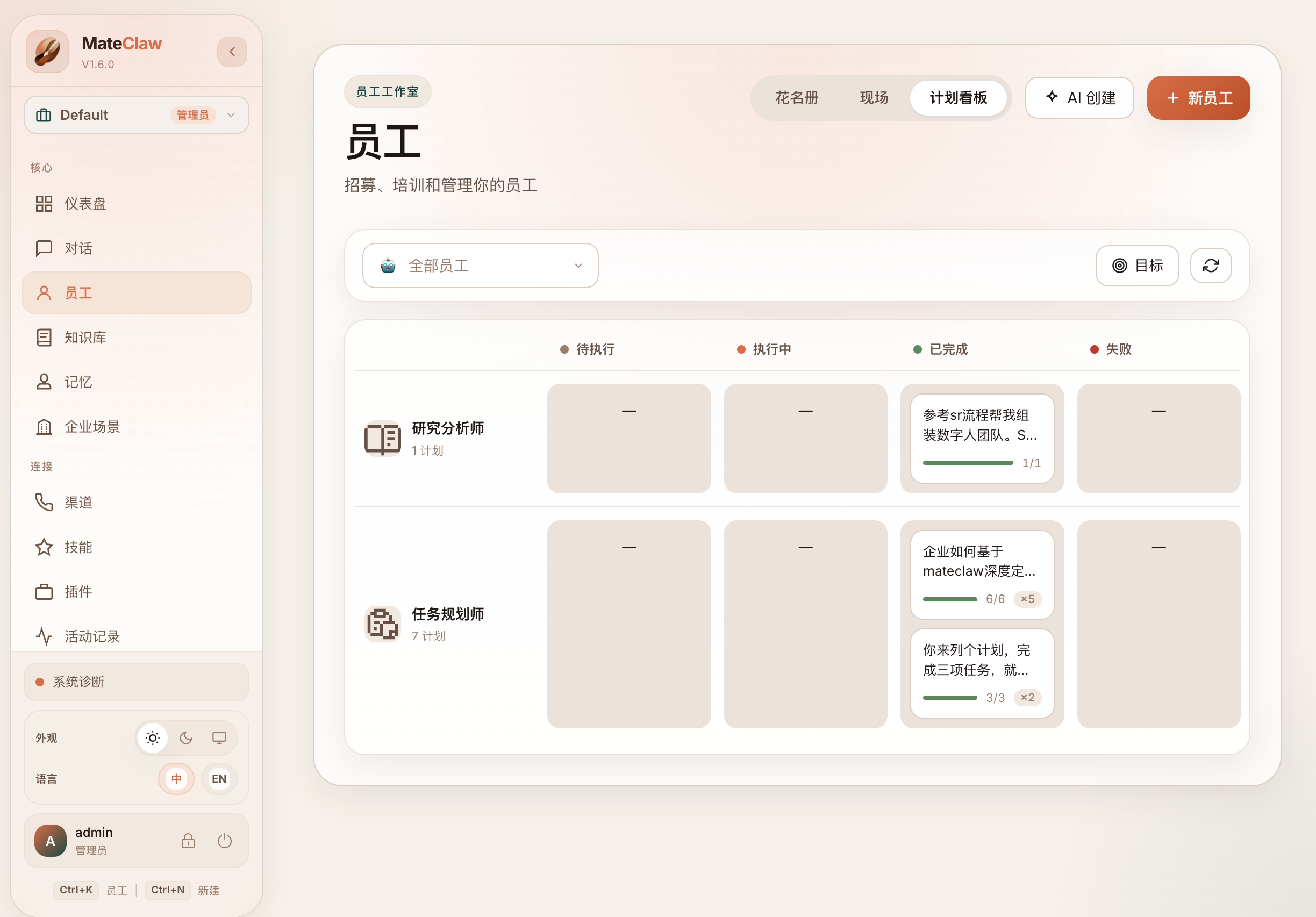Open the 仪表盘 menu item
Image resolution: width=1316 pixels, height=917 pixels.
[137, 204]
